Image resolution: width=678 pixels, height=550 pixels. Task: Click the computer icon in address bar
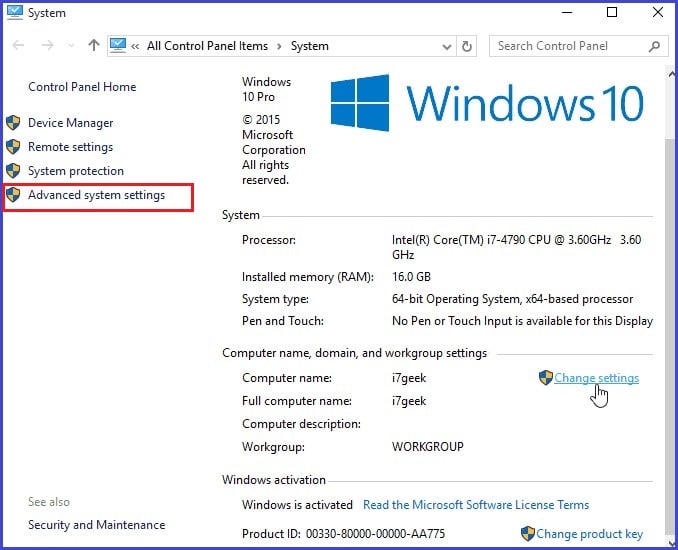pos(118,45)
